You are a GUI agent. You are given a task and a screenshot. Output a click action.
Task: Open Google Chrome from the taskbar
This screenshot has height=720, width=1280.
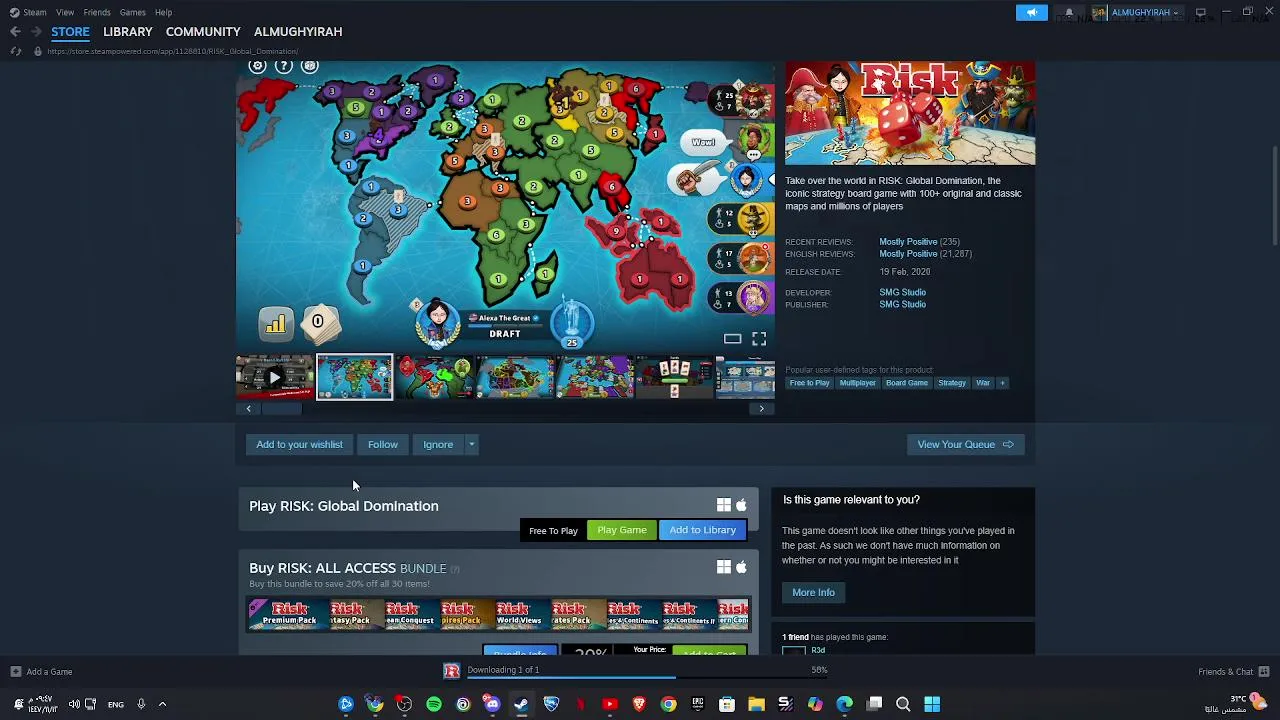pos(668,704)
